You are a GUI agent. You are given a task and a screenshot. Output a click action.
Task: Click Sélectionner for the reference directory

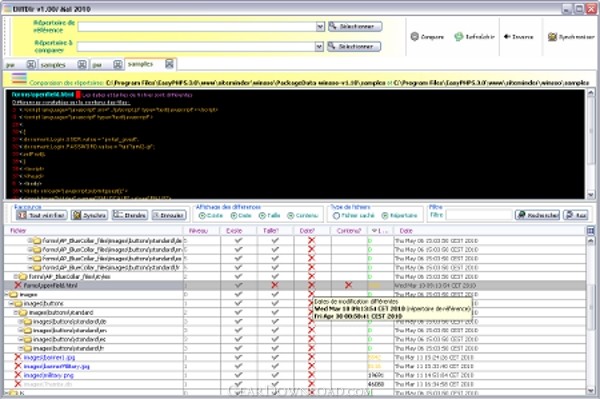355,26
